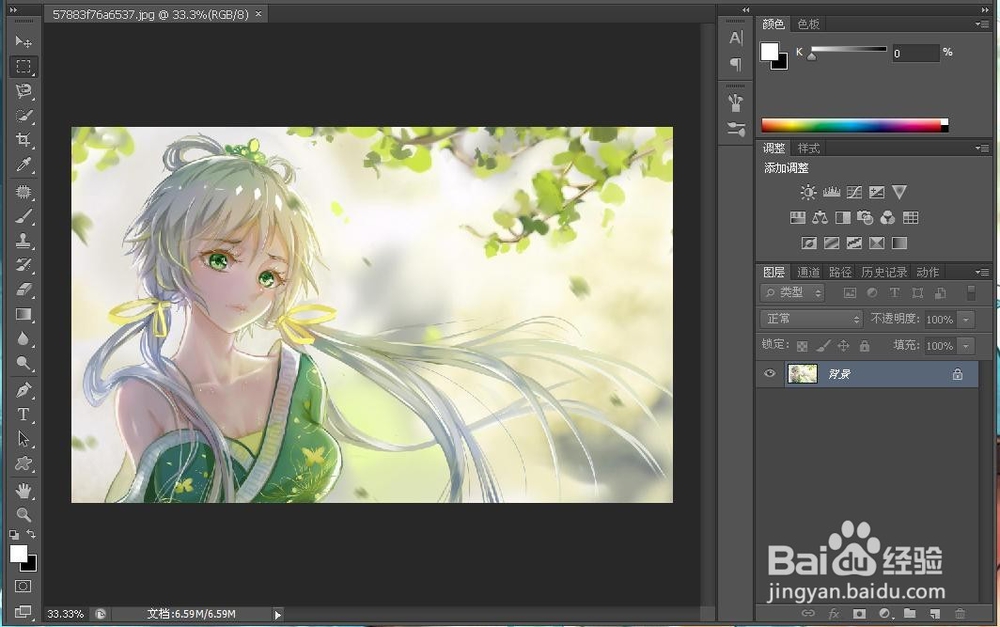Toggle lock all in 锁定 row
Screen dimensions: 1000x627
coord(864,346)
